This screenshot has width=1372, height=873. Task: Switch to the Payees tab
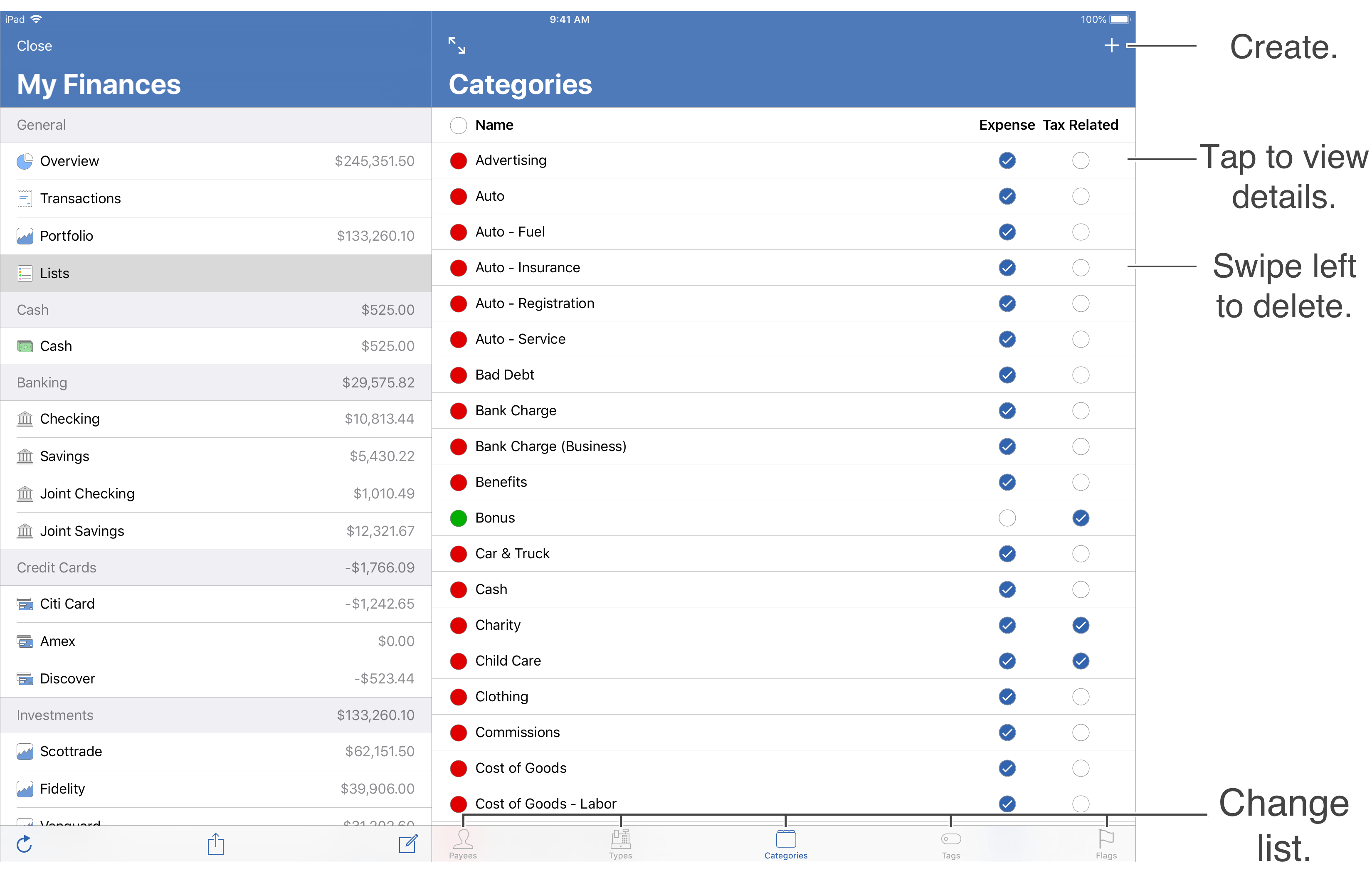tap(463, 844)
